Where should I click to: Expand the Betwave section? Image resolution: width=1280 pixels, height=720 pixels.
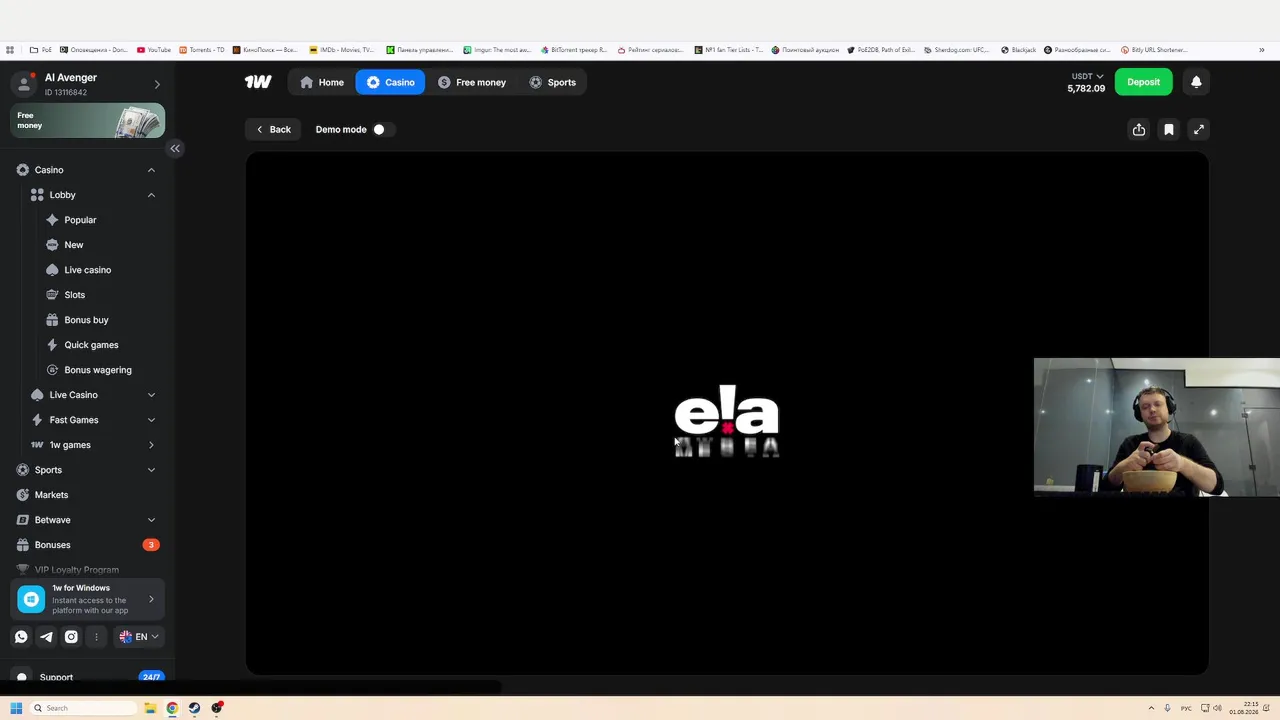pos(151,520)
